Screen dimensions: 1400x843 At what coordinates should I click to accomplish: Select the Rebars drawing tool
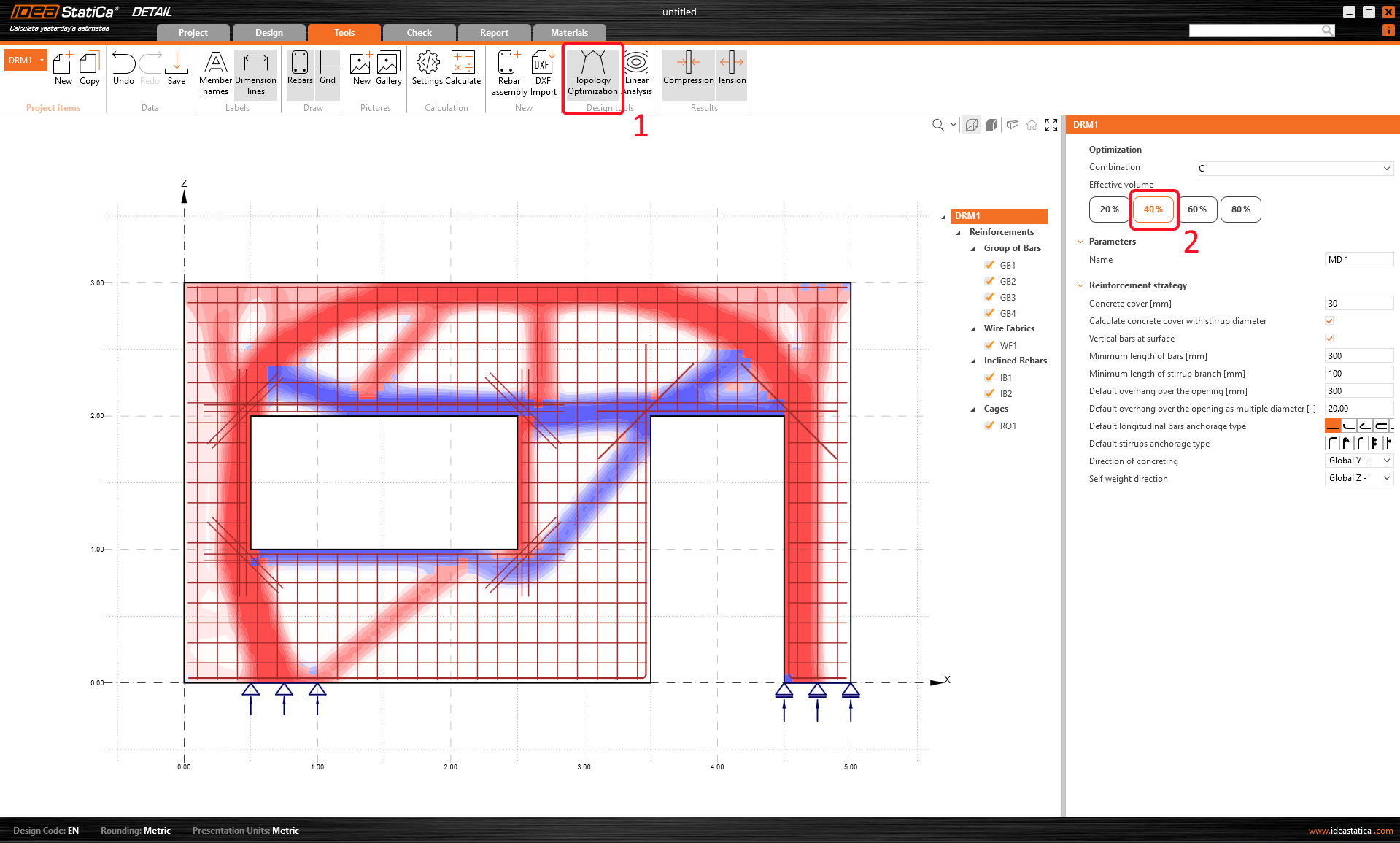point(299,73)
